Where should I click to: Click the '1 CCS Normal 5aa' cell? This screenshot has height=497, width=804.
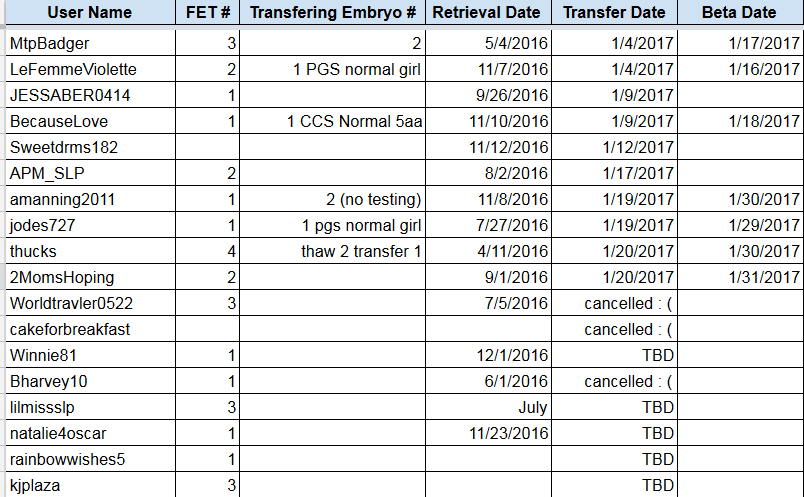click(x=332, y=121)
